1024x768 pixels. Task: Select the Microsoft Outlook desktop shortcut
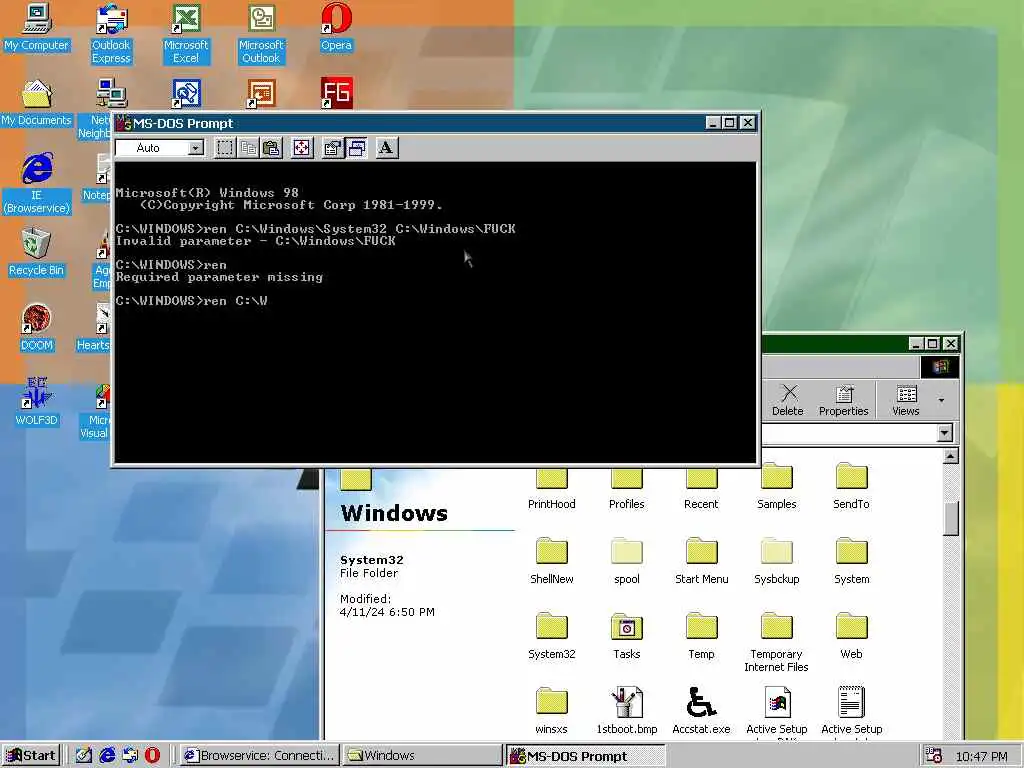(261, 34)
